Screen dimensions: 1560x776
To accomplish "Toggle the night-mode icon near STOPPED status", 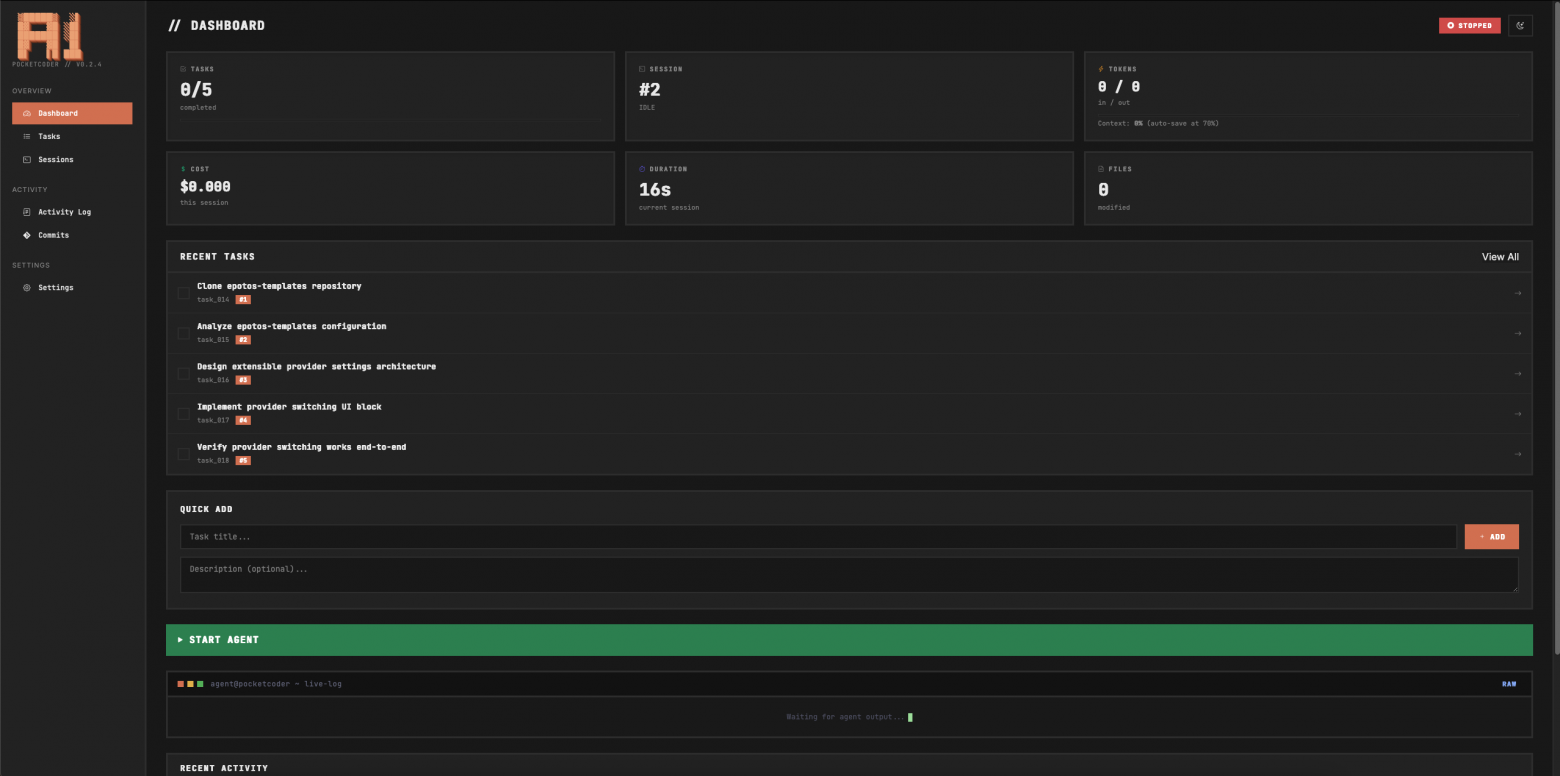I will [1520, 25].
